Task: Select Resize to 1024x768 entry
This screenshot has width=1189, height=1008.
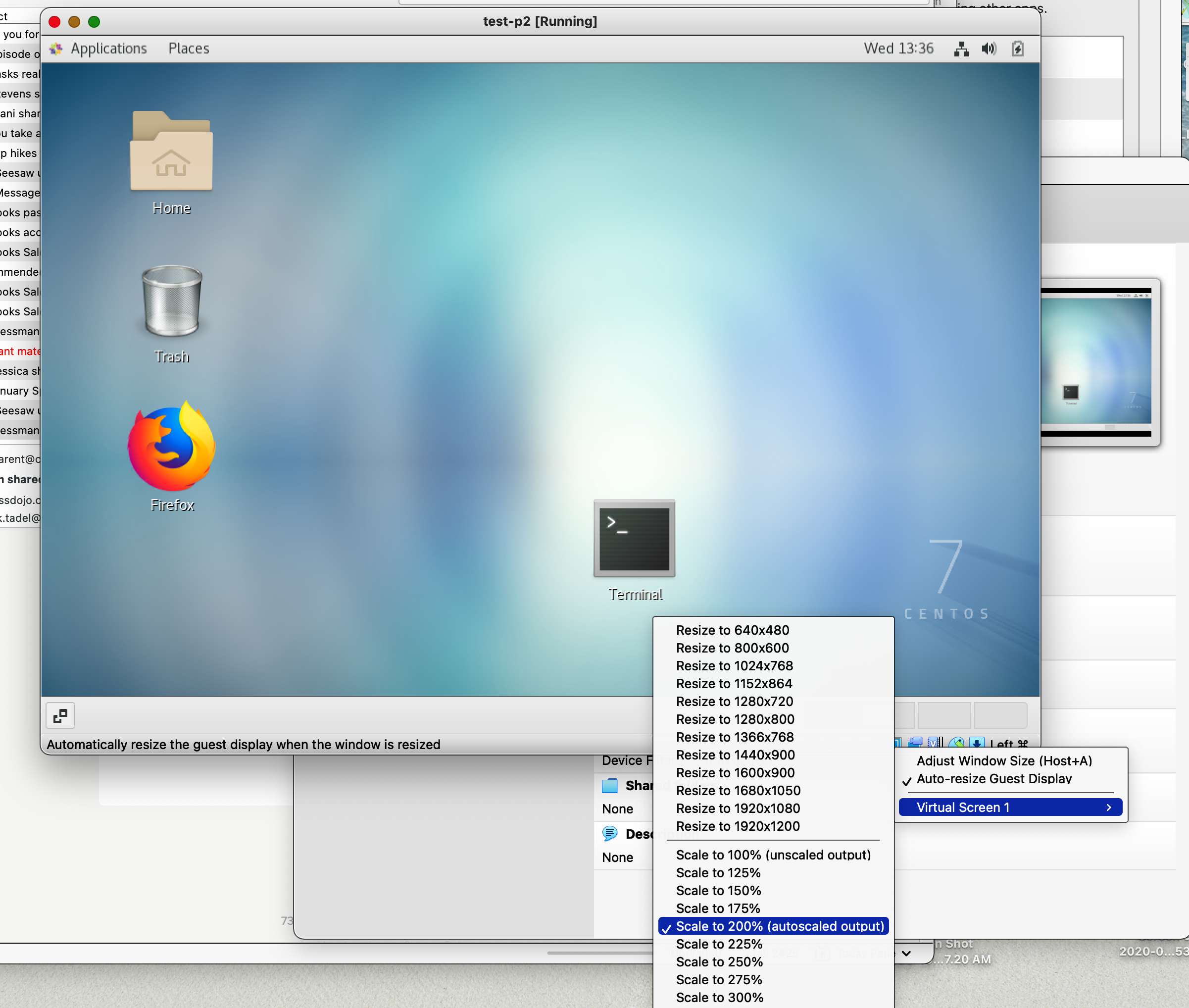Action: coord(734,666)
